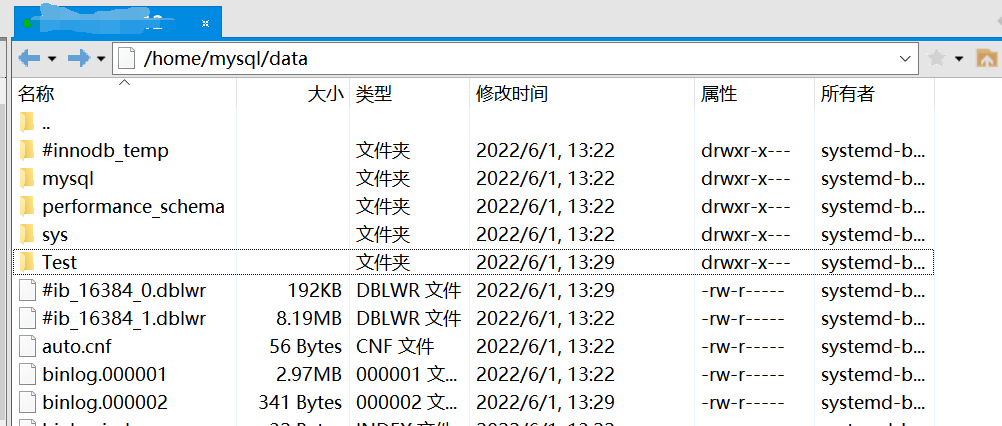Click the #ib_16384_1.dblwr file icon

[x=27, y=318]
